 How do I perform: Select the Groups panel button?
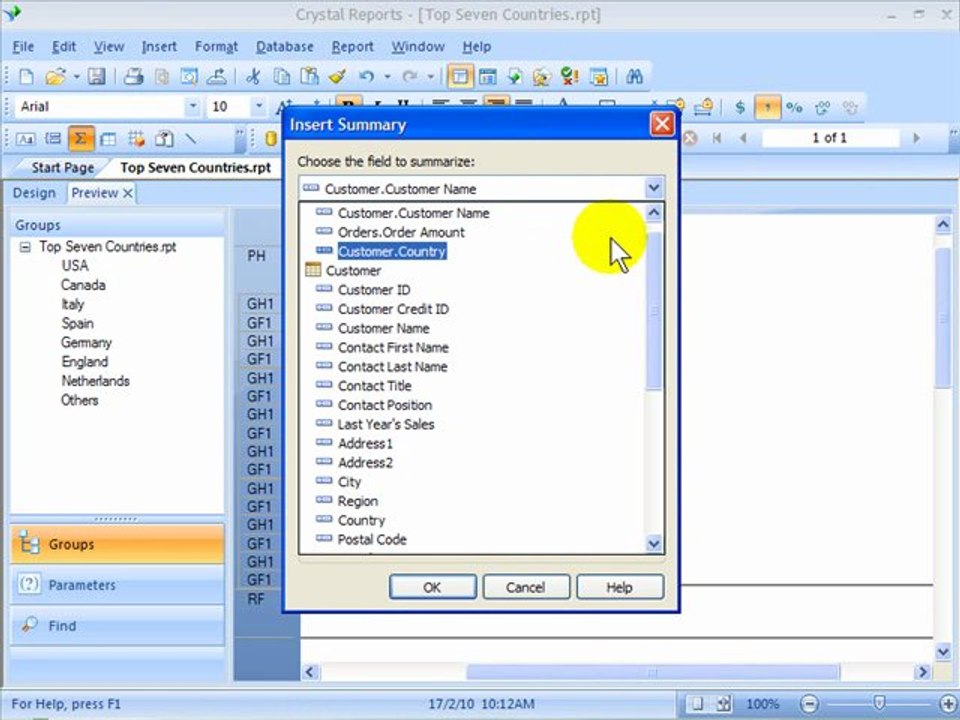pos(117,544)
